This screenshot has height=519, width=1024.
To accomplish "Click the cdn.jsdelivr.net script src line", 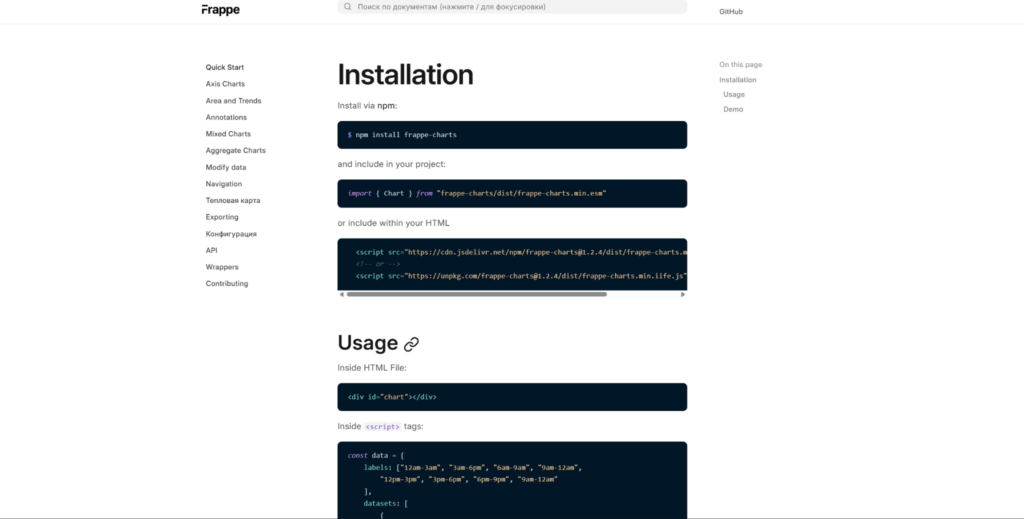I will click(521, 252).
